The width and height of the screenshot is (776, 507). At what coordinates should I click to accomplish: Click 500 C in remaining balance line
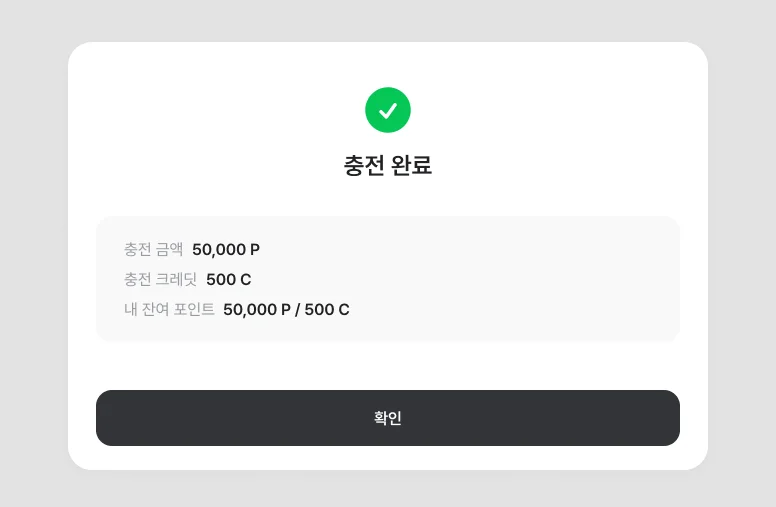(x=327, y=309)
